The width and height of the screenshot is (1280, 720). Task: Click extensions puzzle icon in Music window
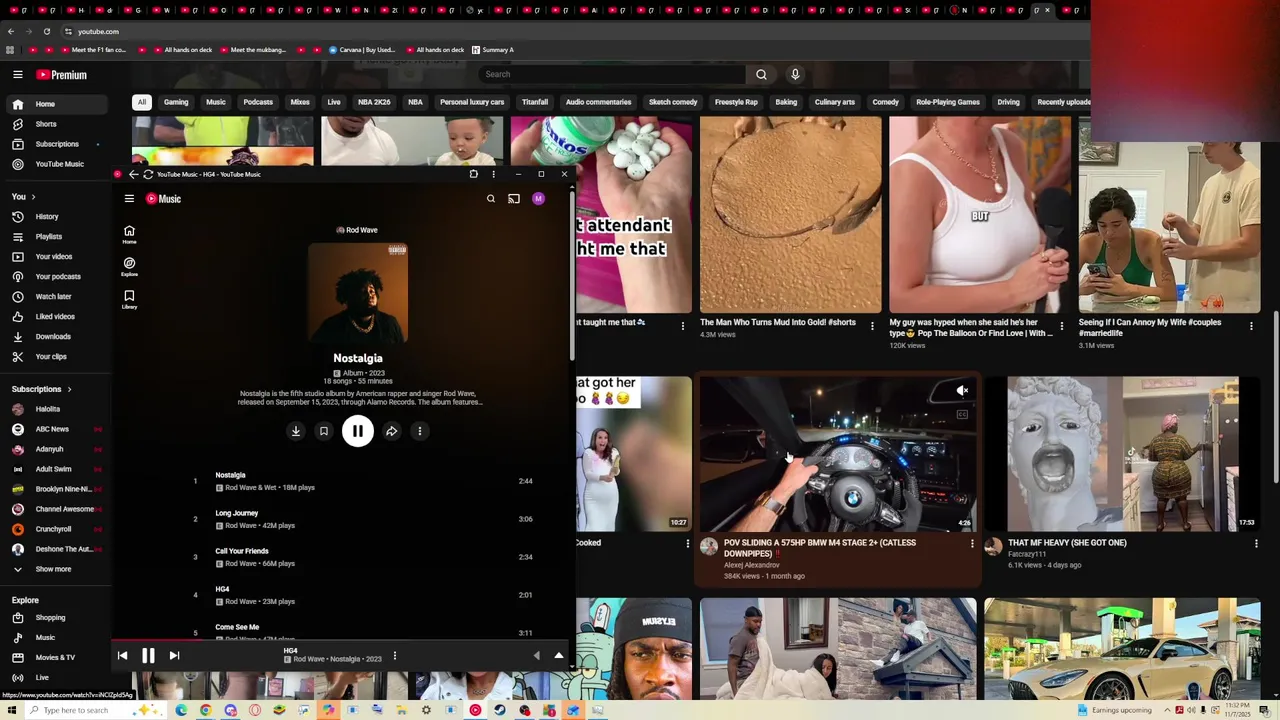click(x=474, y=174)
